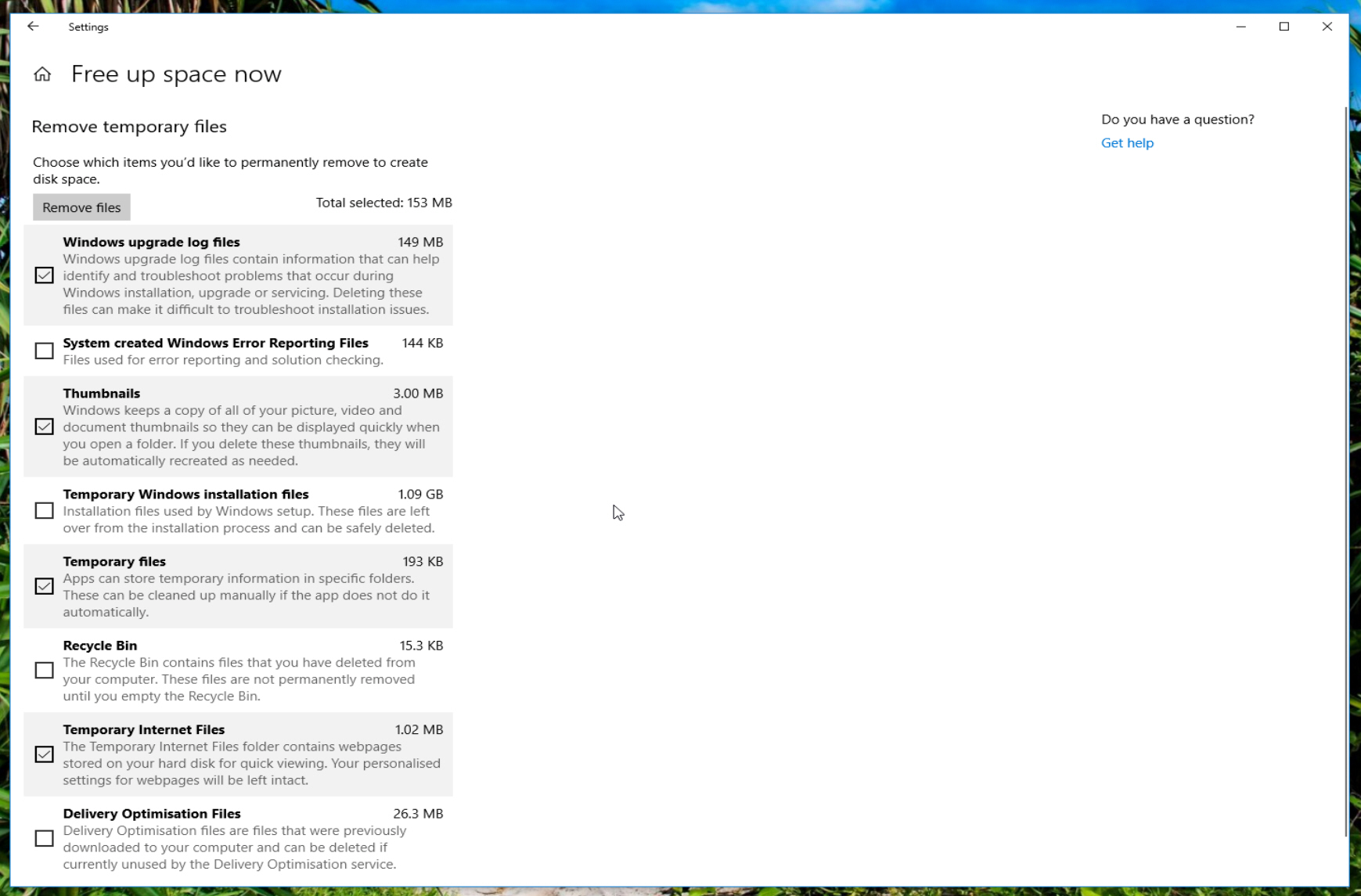Close the Settings window
The height and width of the screenshot is (896, 1361).
pyautogui.click(x=1327, y=27)
